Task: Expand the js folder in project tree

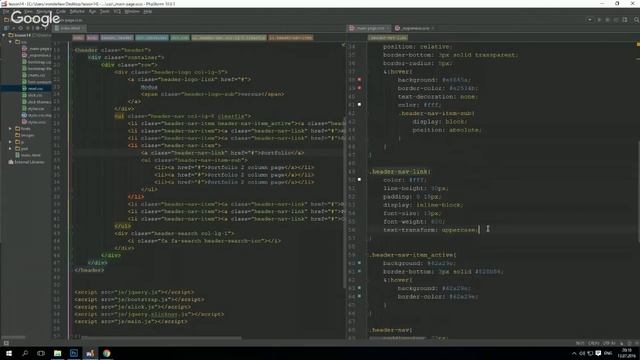Action: click(x=10, y=142)
